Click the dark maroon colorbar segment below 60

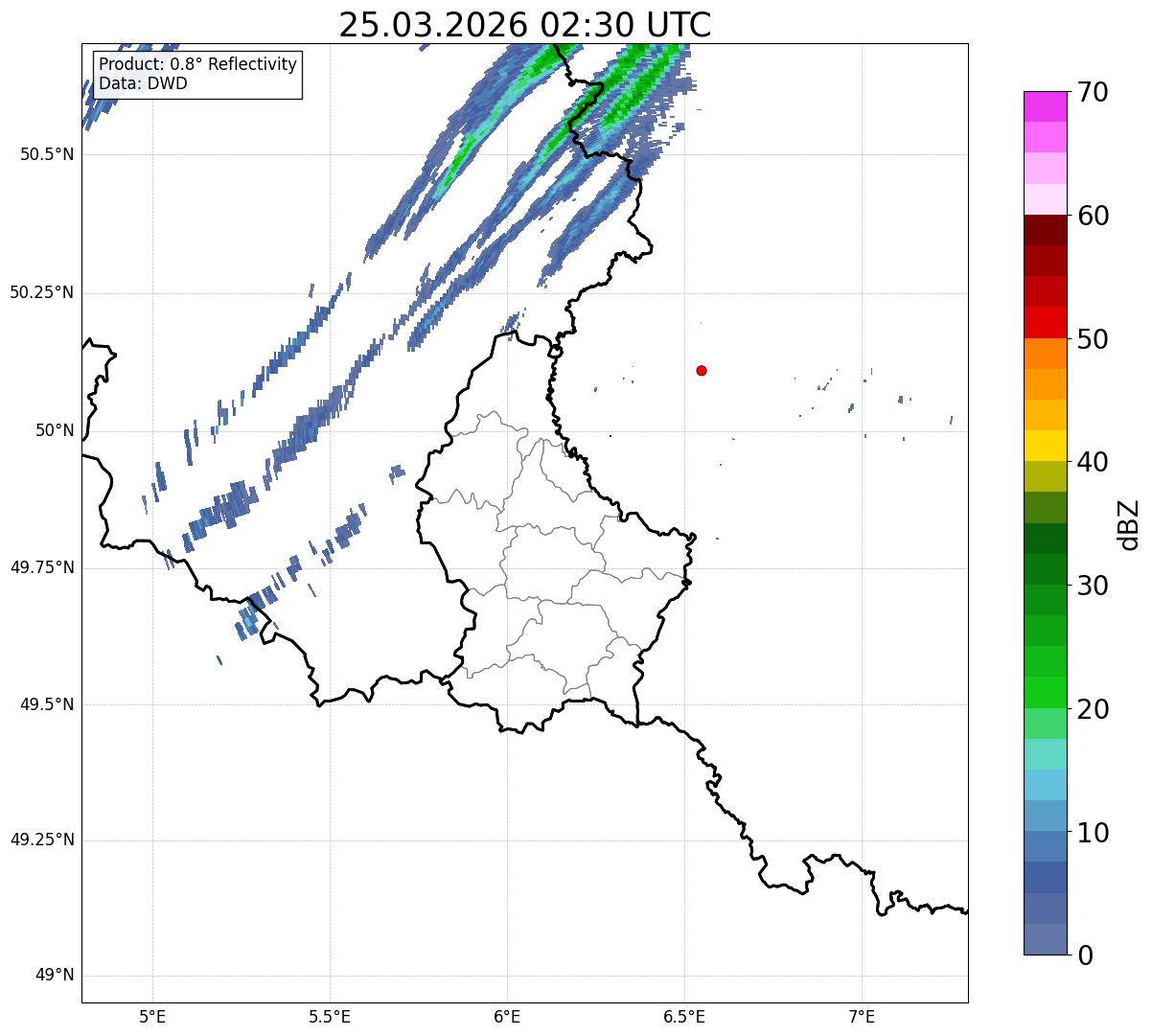click(1045, 230)
